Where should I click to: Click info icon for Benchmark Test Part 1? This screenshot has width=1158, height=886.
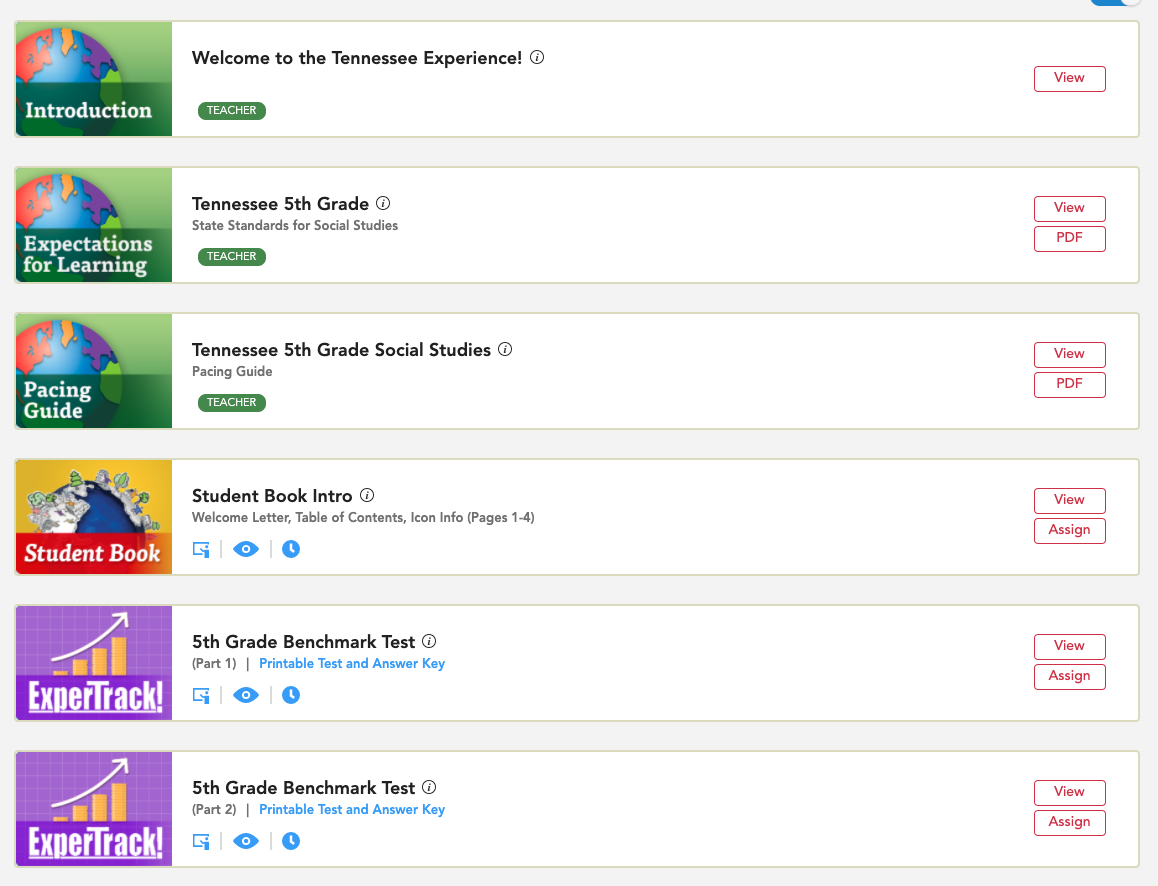pyautogui.click(x=428, y=642)
